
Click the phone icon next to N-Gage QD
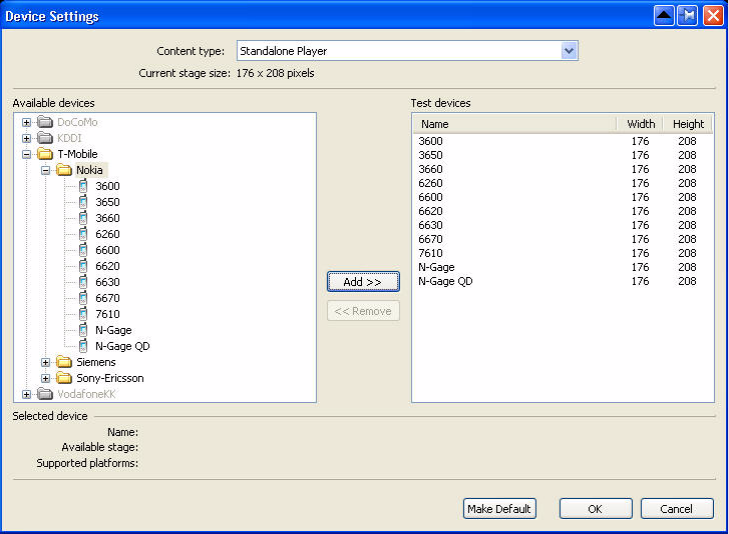pos(84,346)
